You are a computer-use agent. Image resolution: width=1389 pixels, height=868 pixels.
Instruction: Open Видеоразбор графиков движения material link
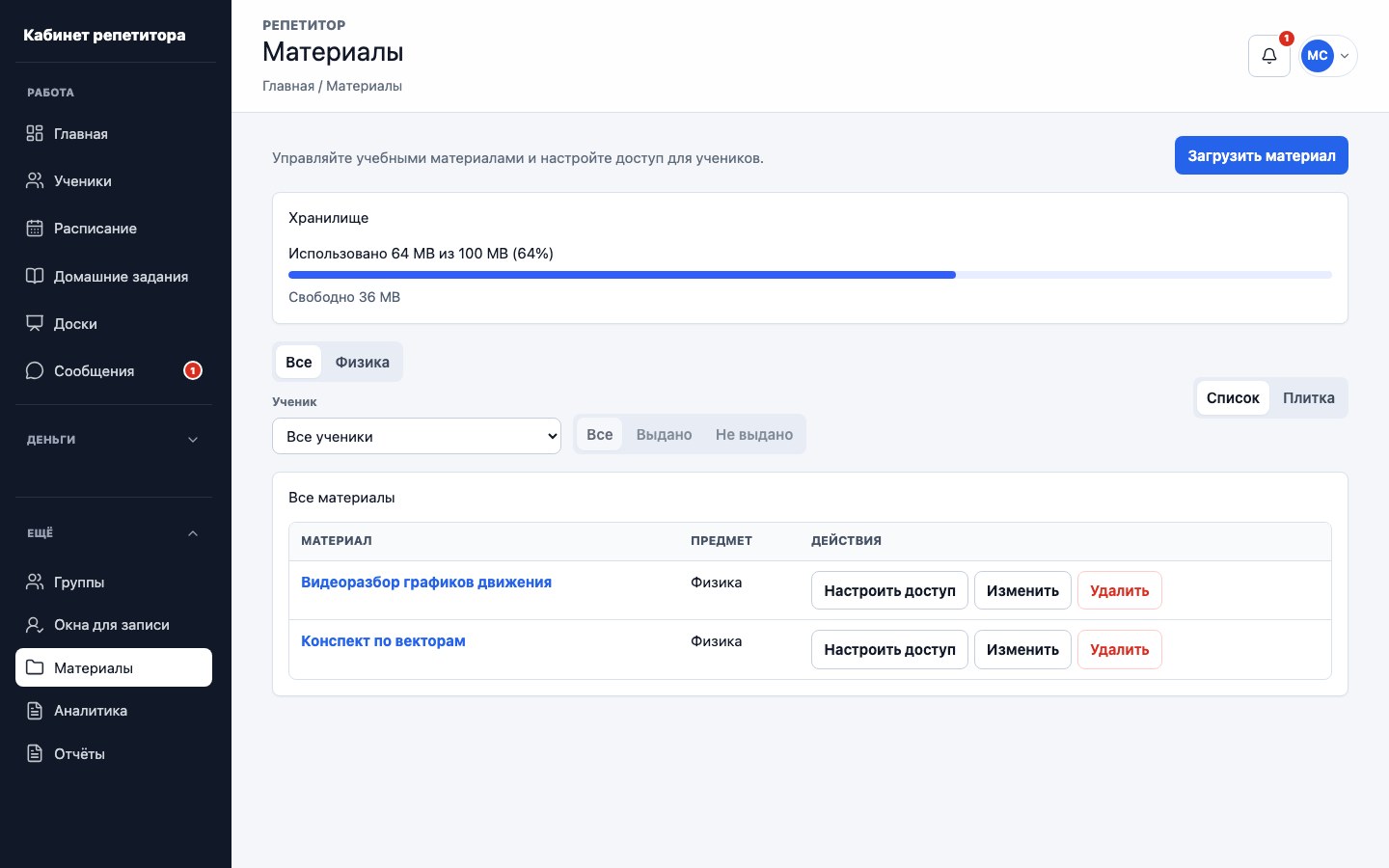[x=426, y=582]
